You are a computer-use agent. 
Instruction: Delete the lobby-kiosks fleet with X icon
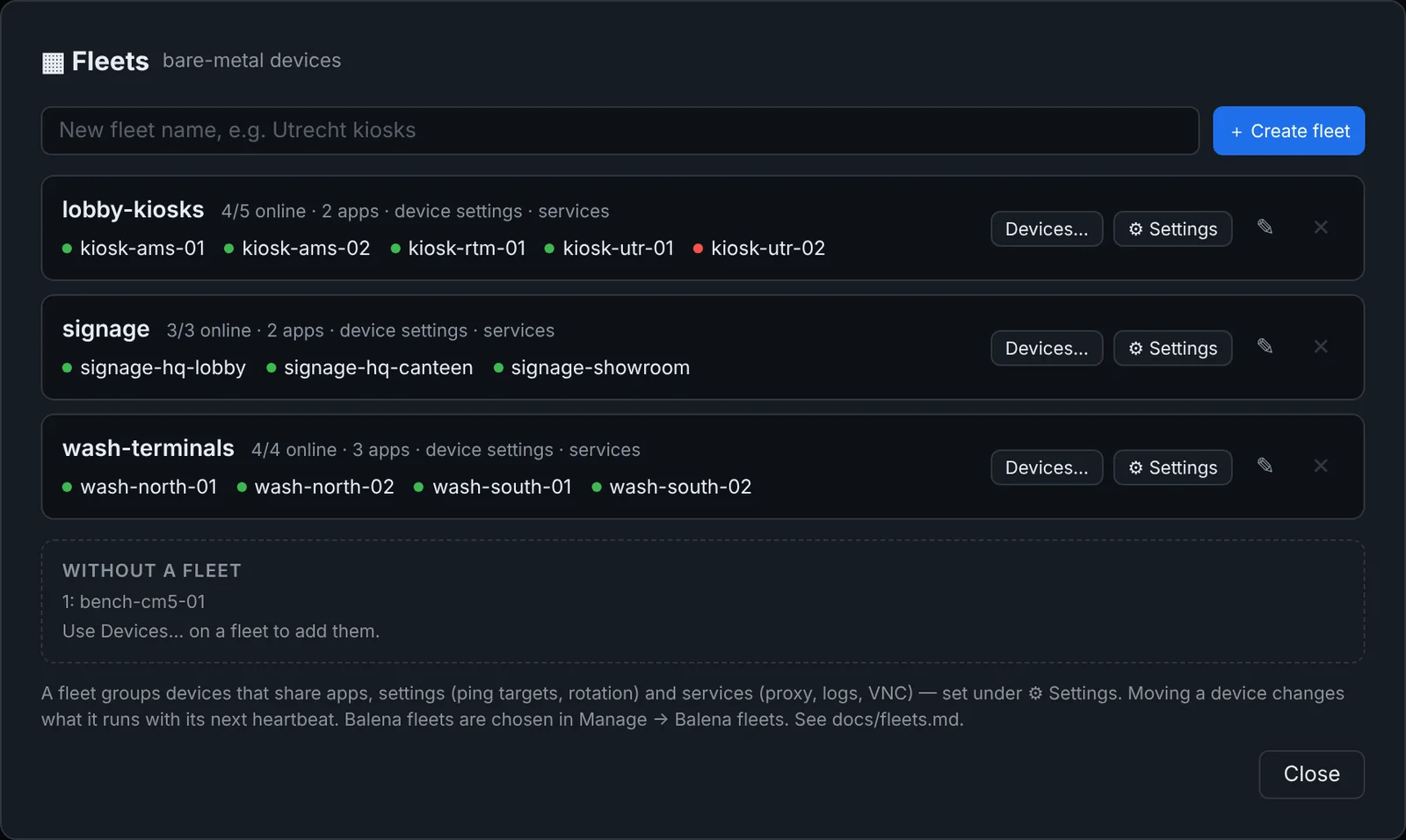1321,228
